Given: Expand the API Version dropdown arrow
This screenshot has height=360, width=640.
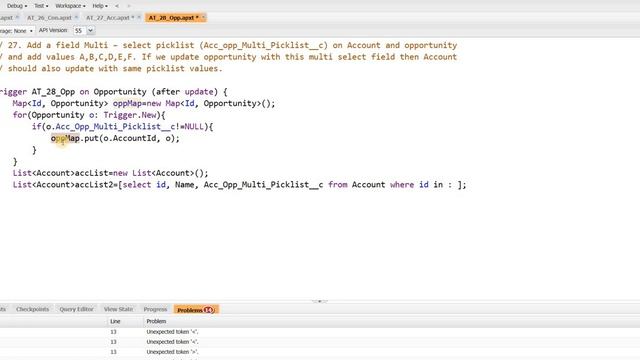Looking at the screenshot, I should 91,31.
